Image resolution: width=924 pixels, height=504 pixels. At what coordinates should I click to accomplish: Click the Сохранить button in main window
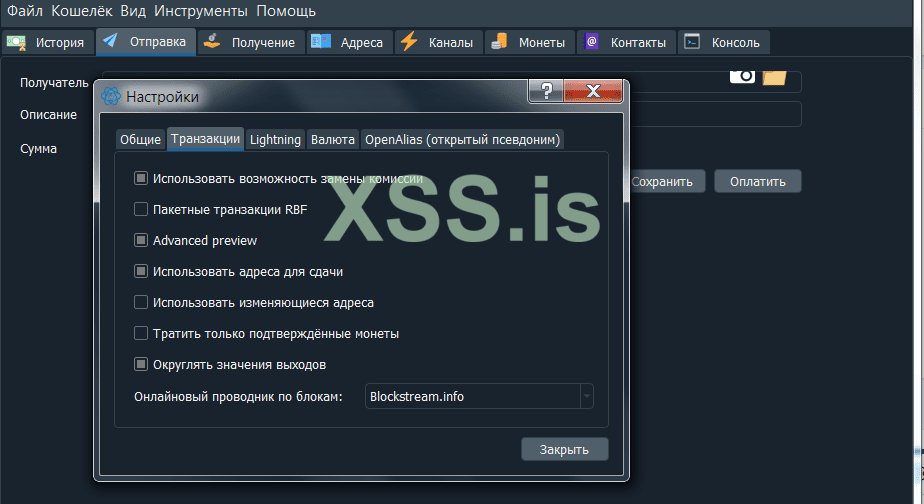[x=666, y=182]
